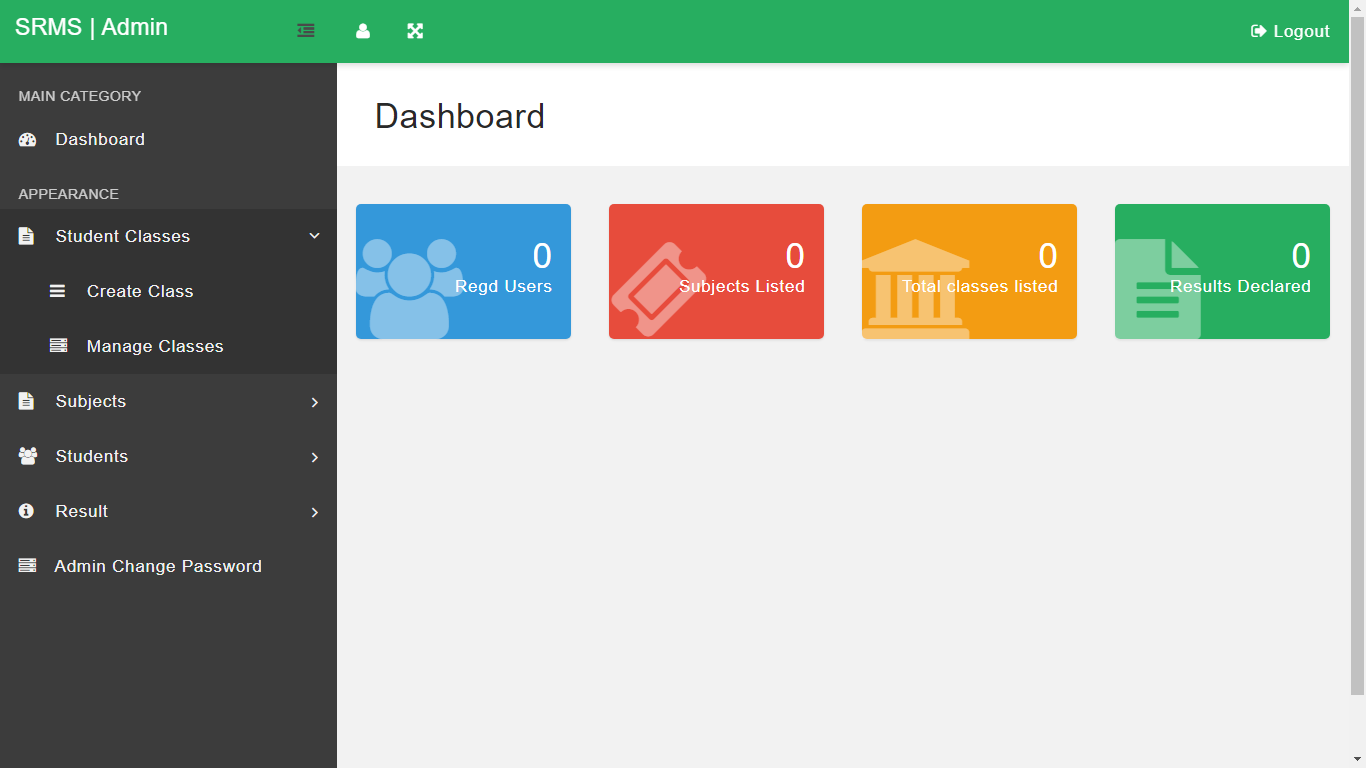
Task: Open the Subjects Listed count card
Action: [x=716, y=271]
